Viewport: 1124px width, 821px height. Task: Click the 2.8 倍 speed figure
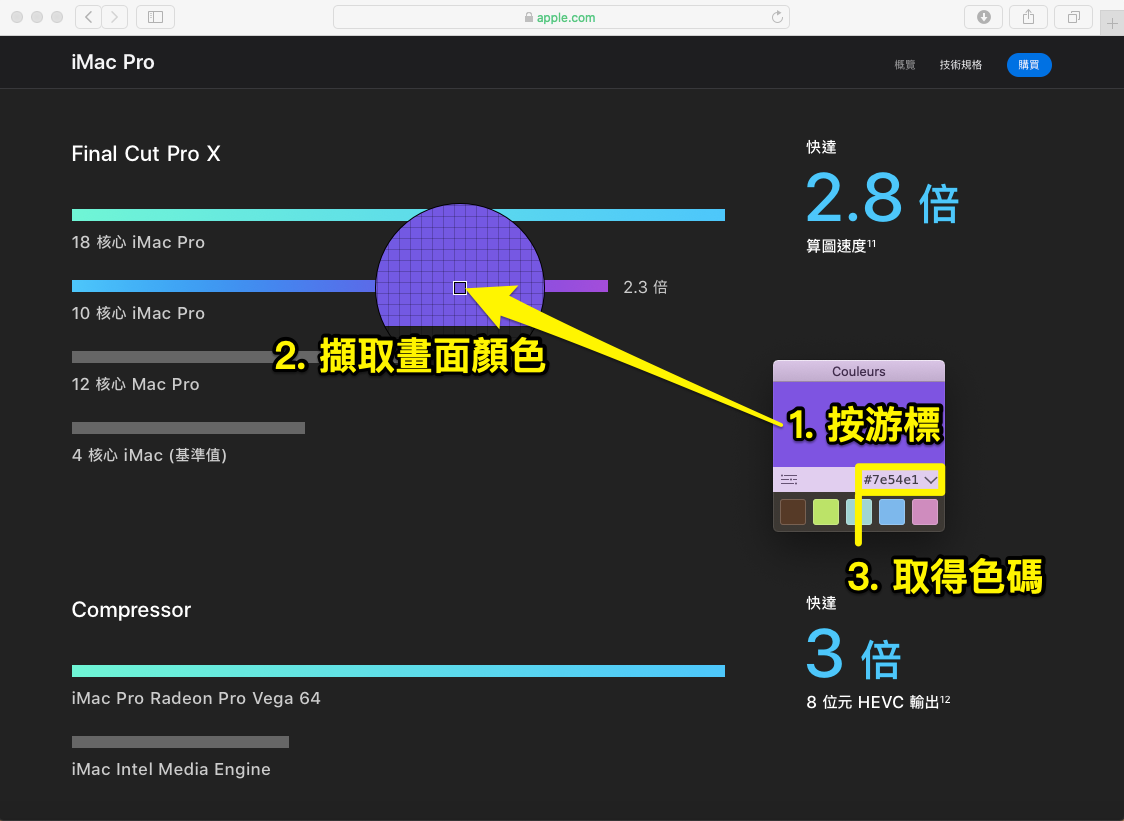pyautogui.click(x=882, y=198)
